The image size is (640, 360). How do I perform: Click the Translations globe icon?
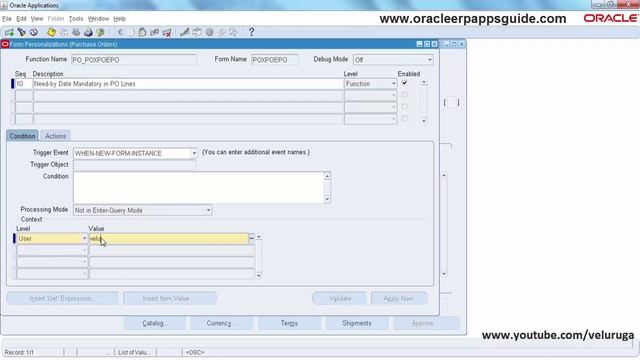[x=209, y=32]
